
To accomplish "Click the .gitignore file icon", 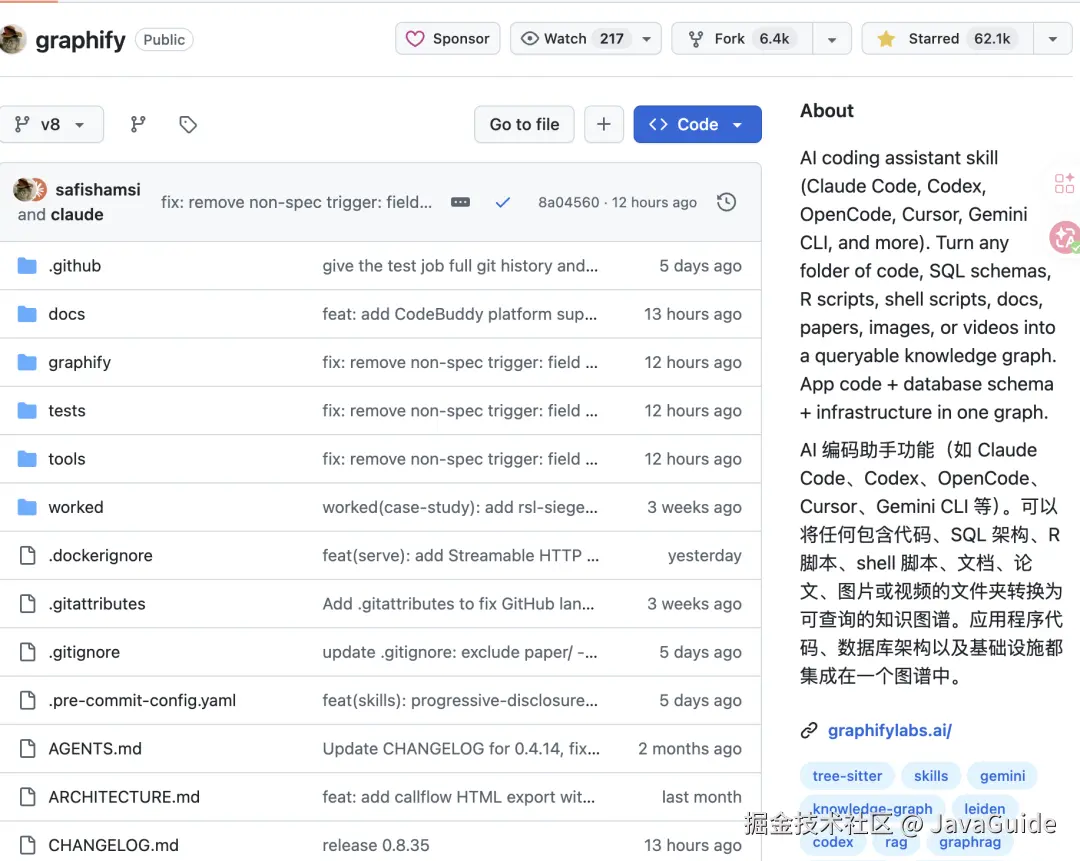I will coord(28,652).
